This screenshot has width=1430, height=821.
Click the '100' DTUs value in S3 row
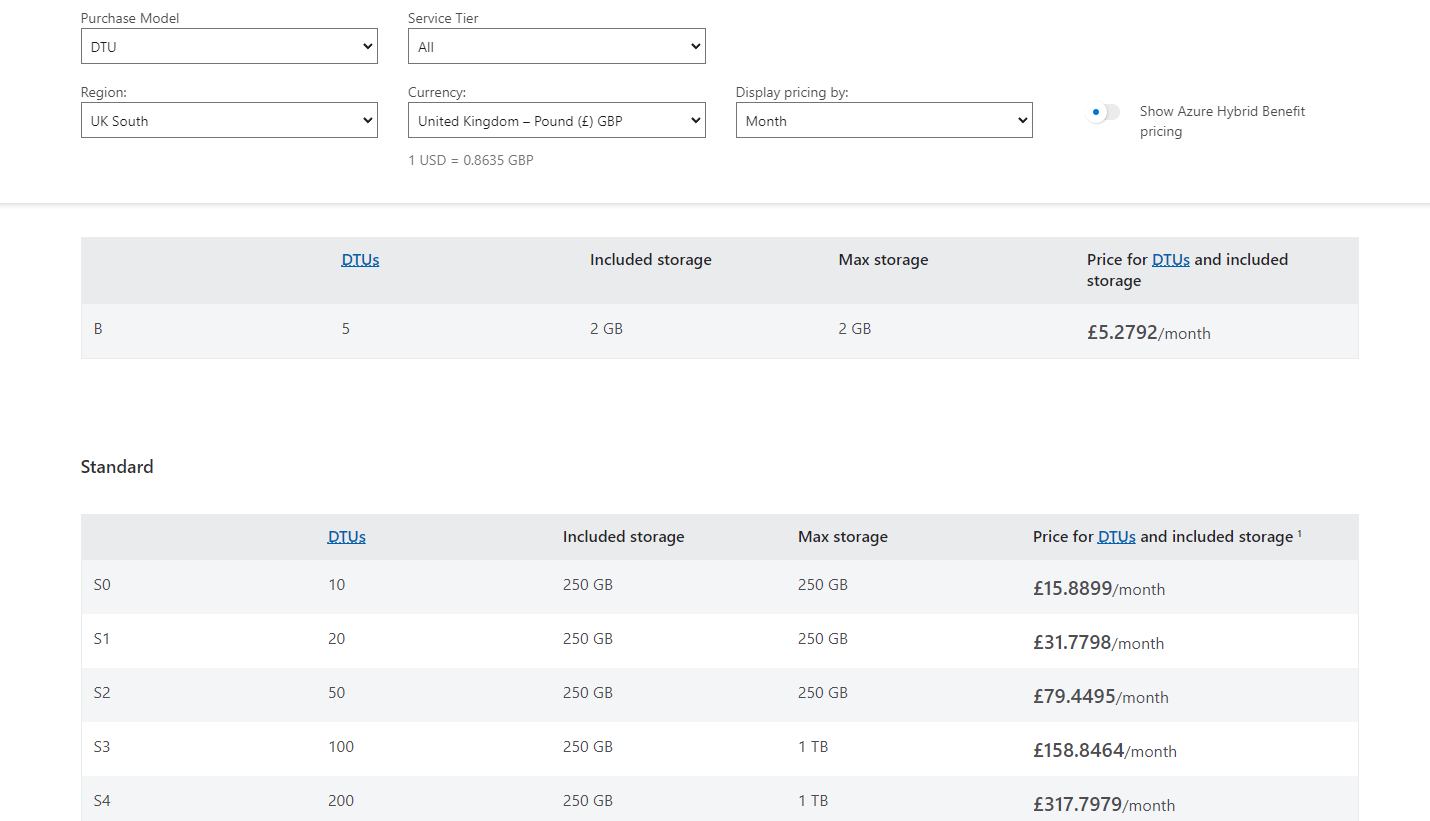341,747
